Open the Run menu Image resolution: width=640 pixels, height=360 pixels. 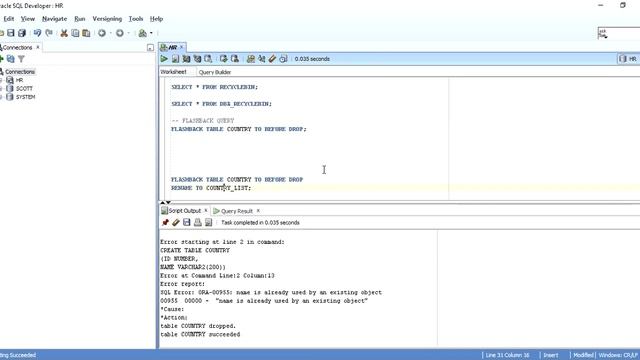tap(80, 19)
